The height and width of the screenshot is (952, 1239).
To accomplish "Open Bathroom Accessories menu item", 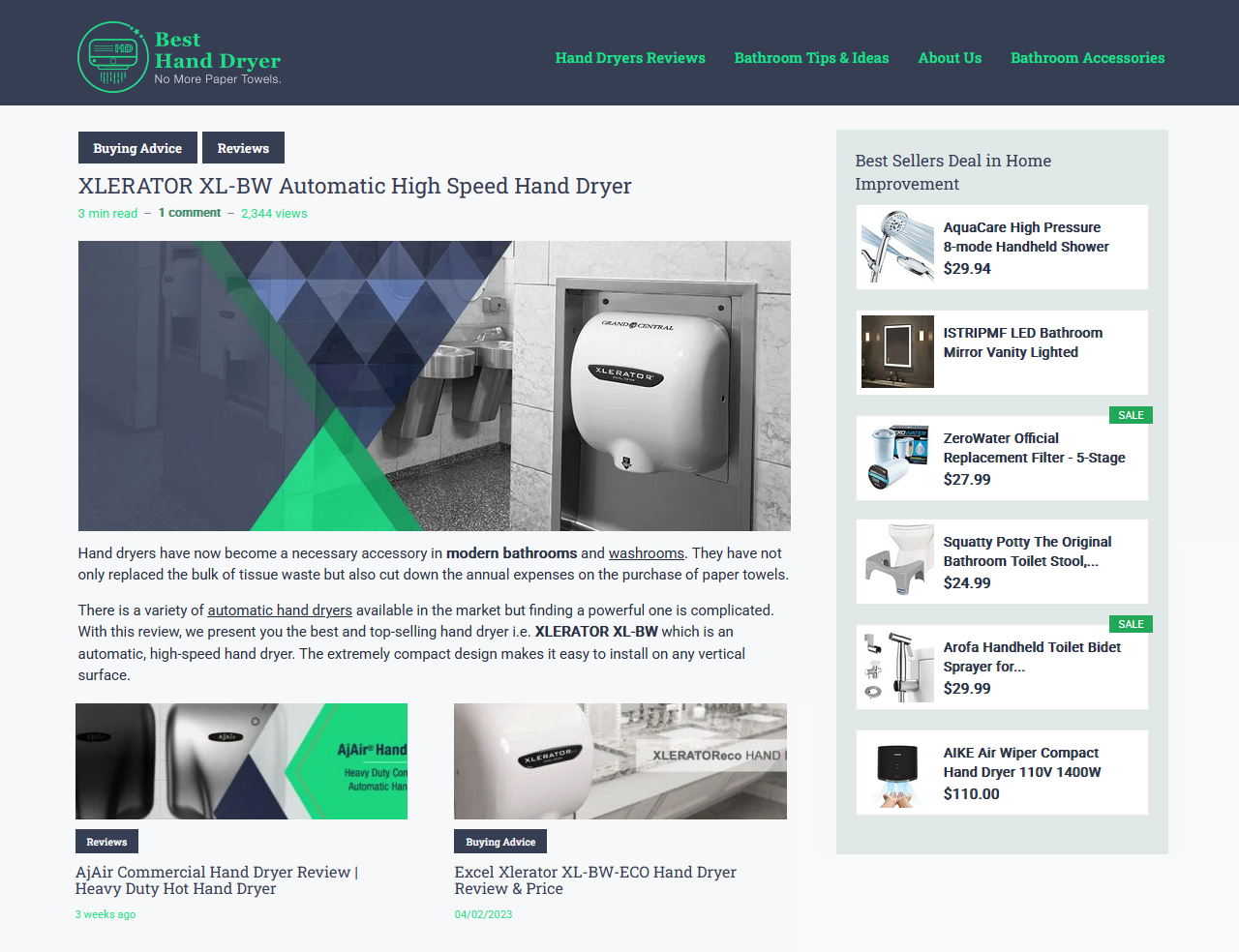I will coord(1087,58).
